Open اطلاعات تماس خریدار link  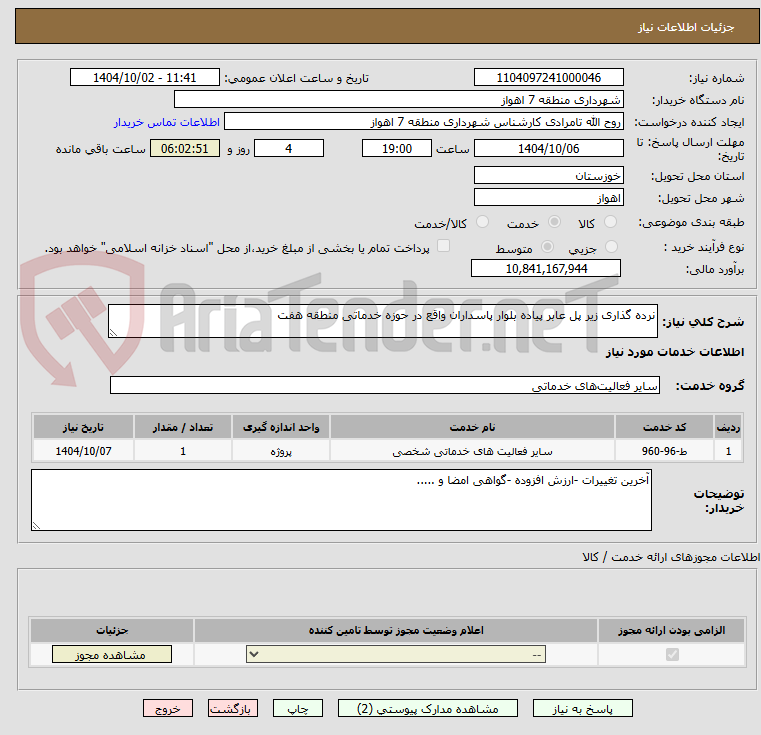coord(166,122)
